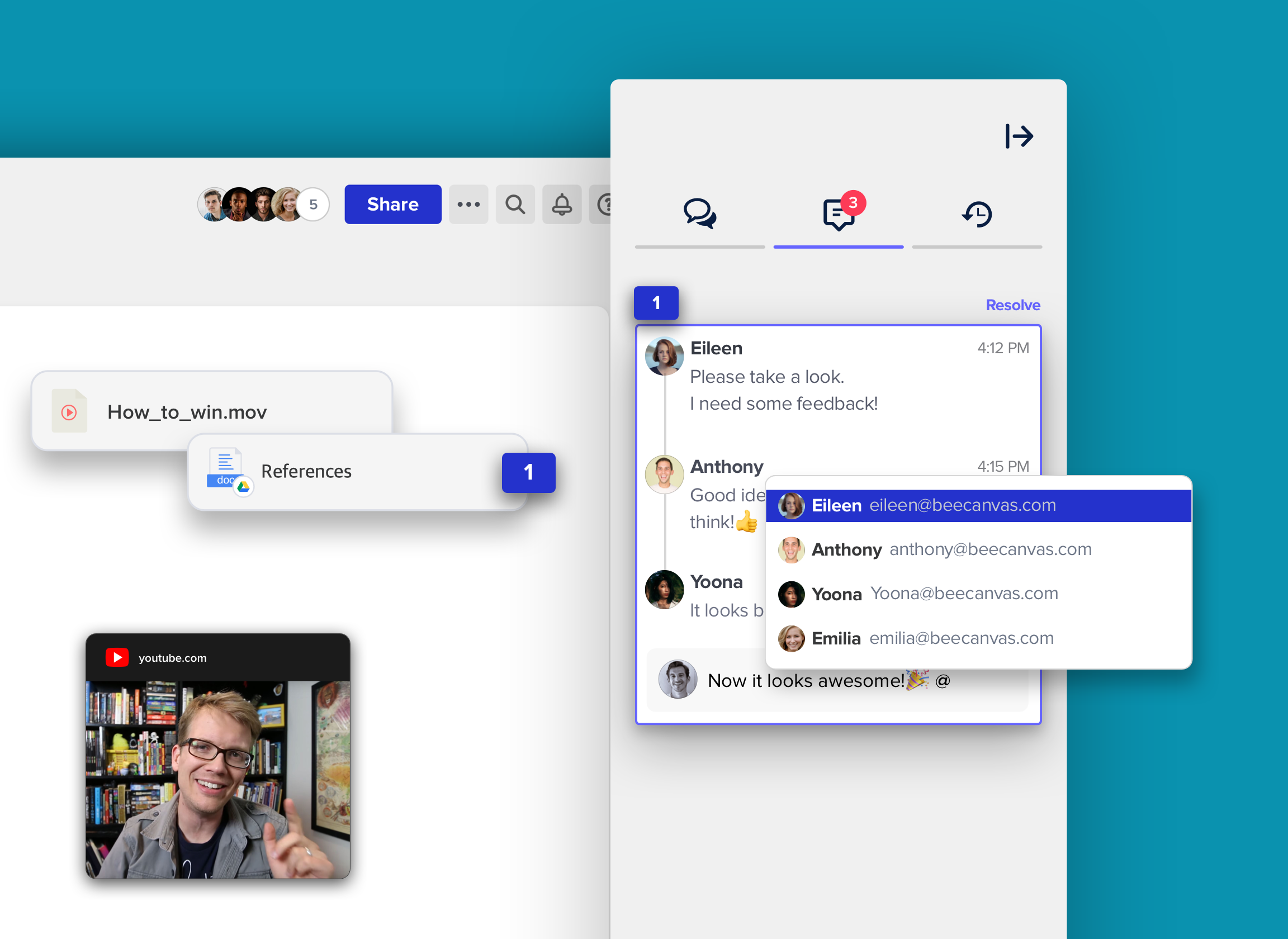The image size is (1288, 939).
Task: Click the blue 1 marker on References
Action: 528,472
